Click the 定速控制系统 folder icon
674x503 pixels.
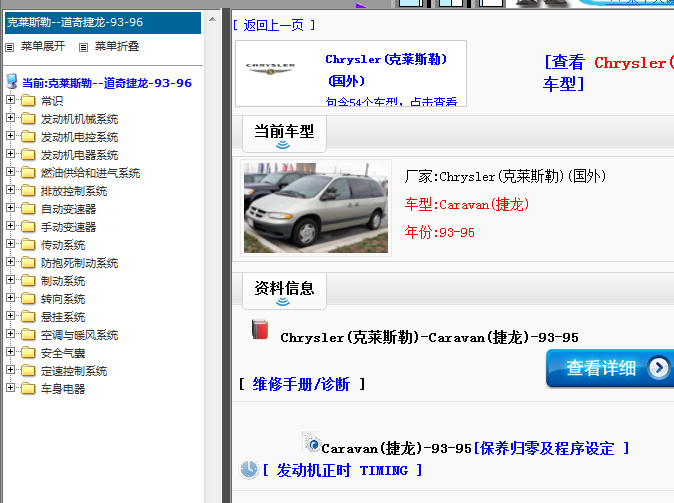[28, 371]
